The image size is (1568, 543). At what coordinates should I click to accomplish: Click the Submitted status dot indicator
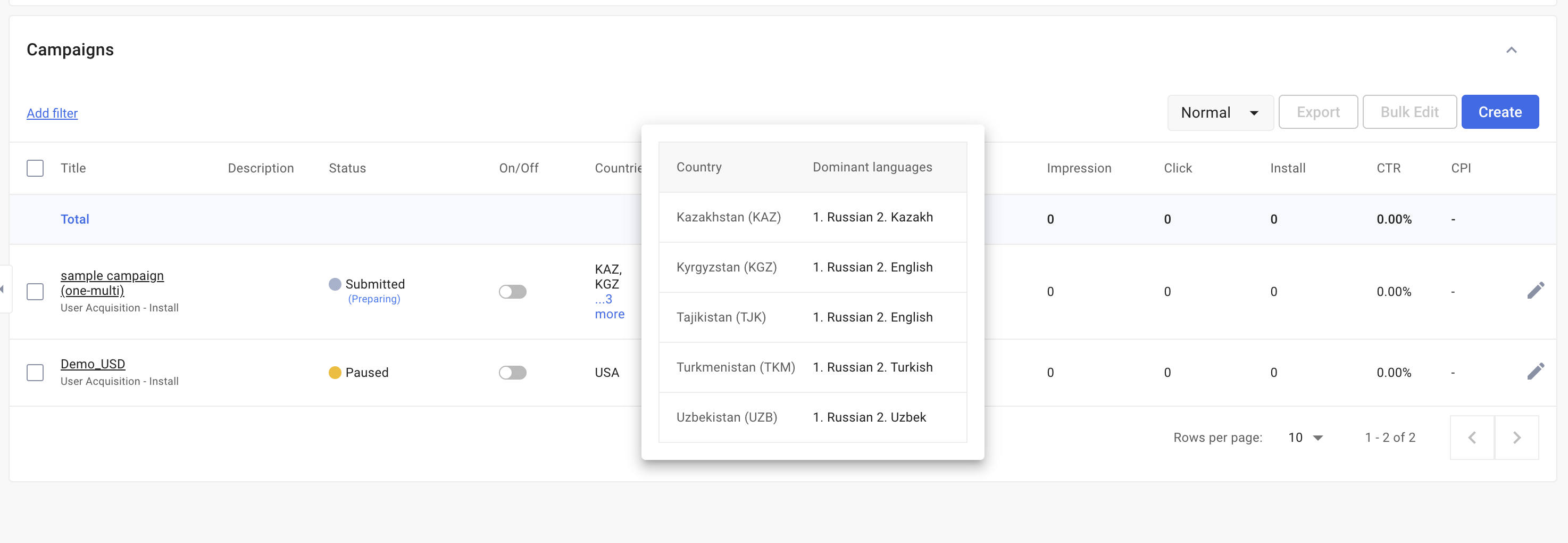click(x=335, y=284)
